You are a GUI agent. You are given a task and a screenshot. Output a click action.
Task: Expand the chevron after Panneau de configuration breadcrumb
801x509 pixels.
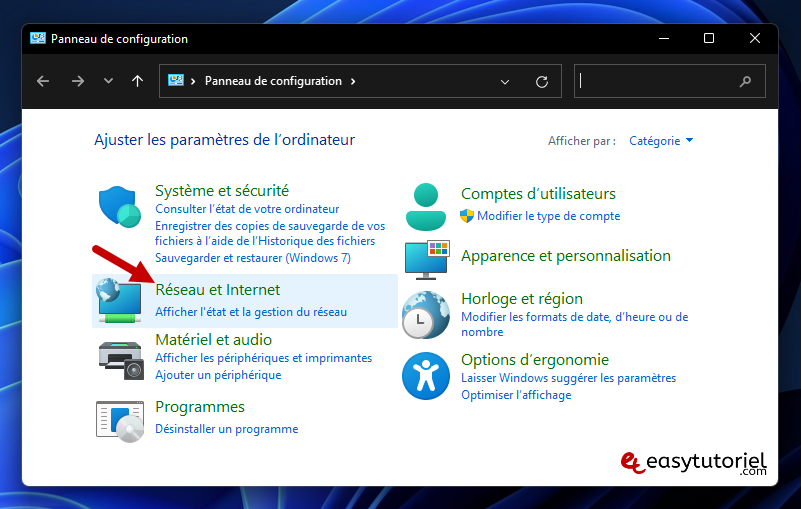click(x=353, y=81)
